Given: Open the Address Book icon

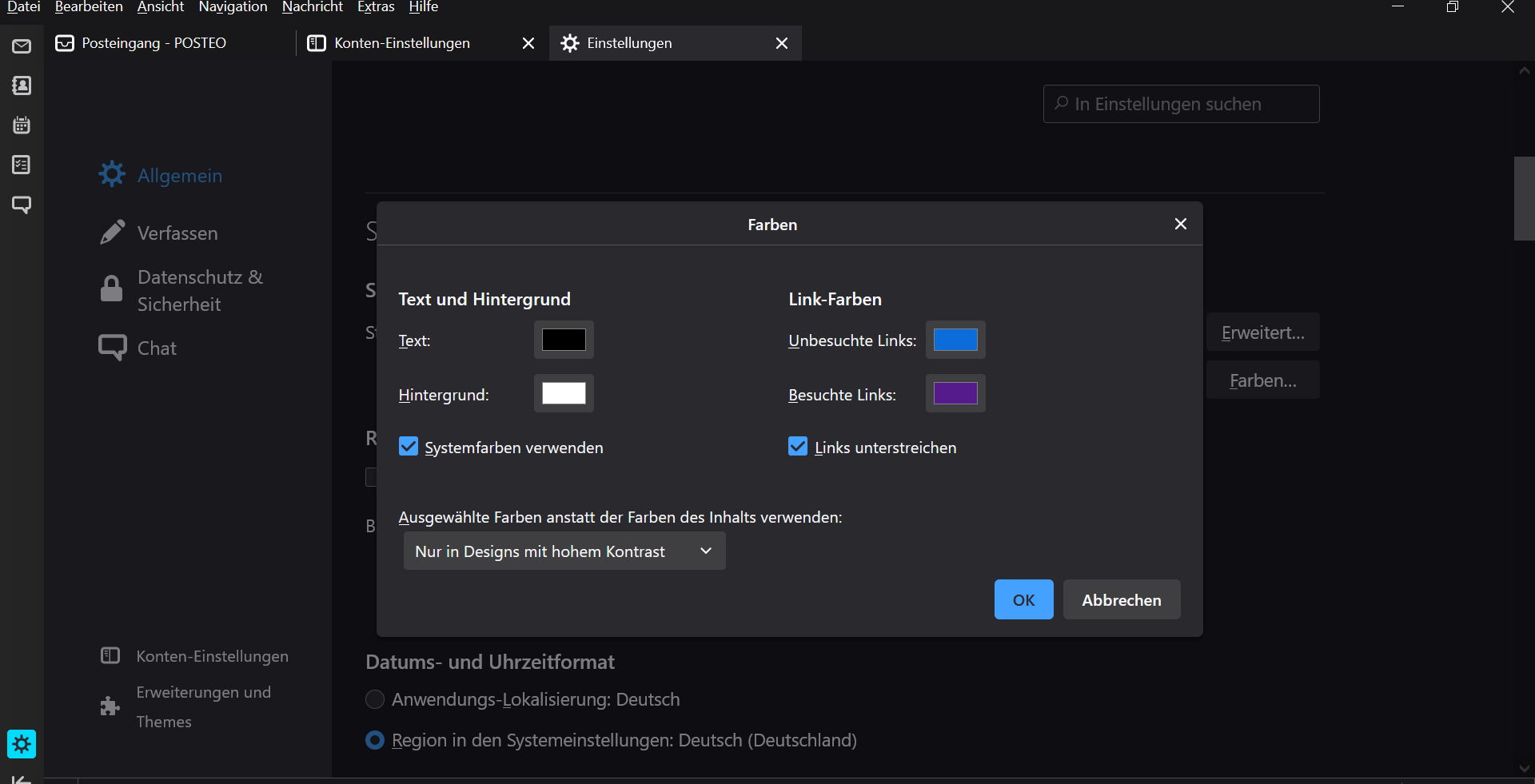Looking at the screenshot, I should [x=22, y=86].
